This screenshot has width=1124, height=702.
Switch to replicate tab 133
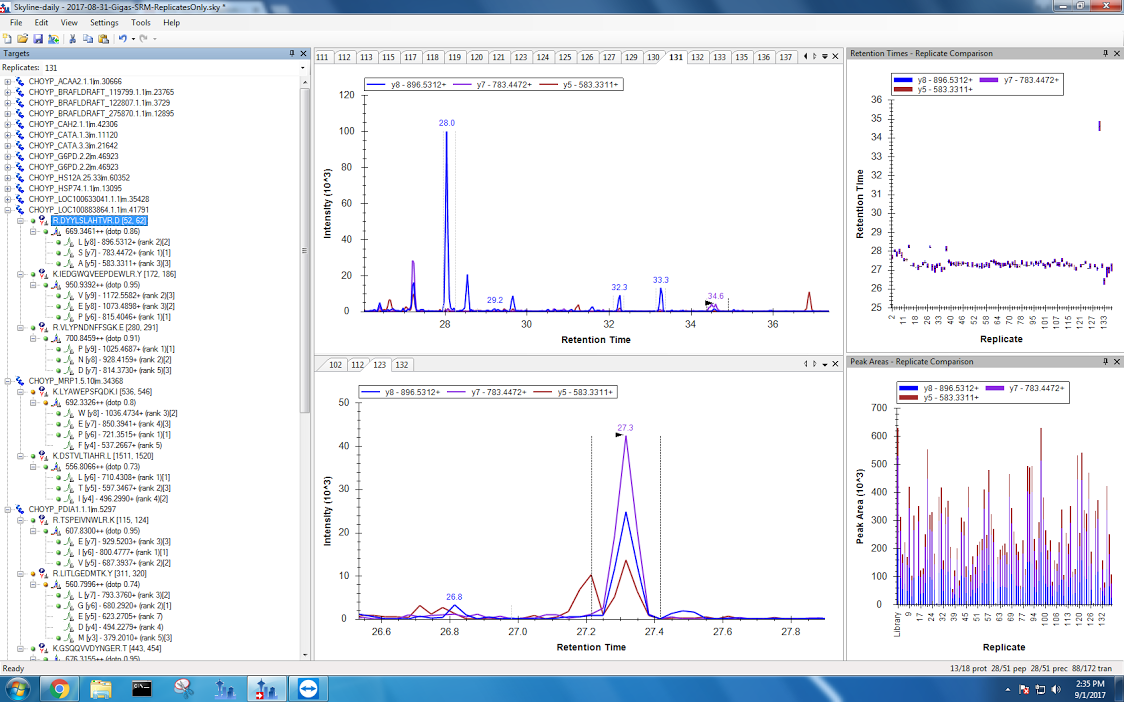click(x=719, y=57)
